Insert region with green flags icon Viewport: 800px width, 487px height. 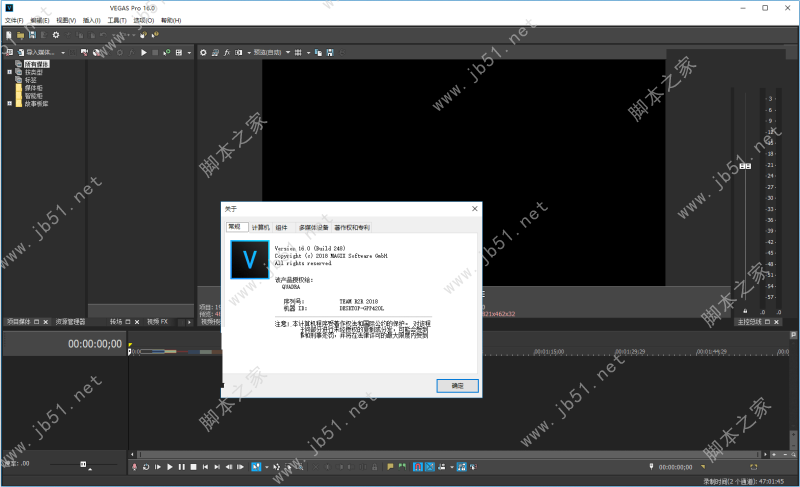point(403,467)
